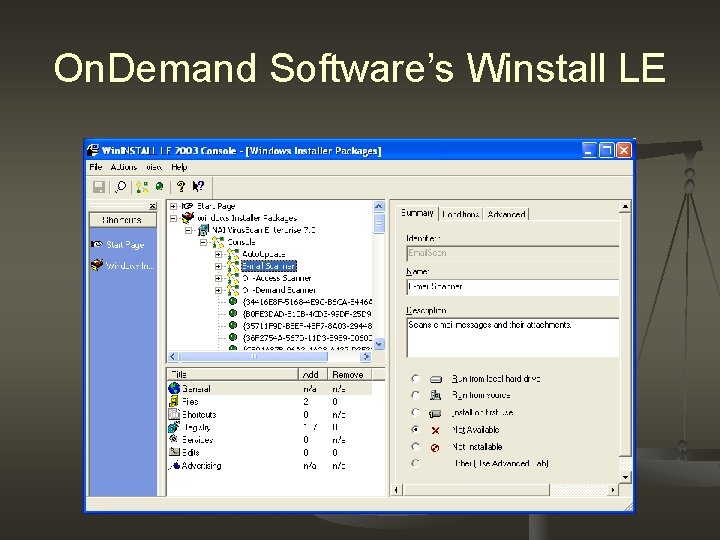Click the Start Page shortcut icon in sidebar
Viewport: 720px width, 540px height.
coord(96,244)
